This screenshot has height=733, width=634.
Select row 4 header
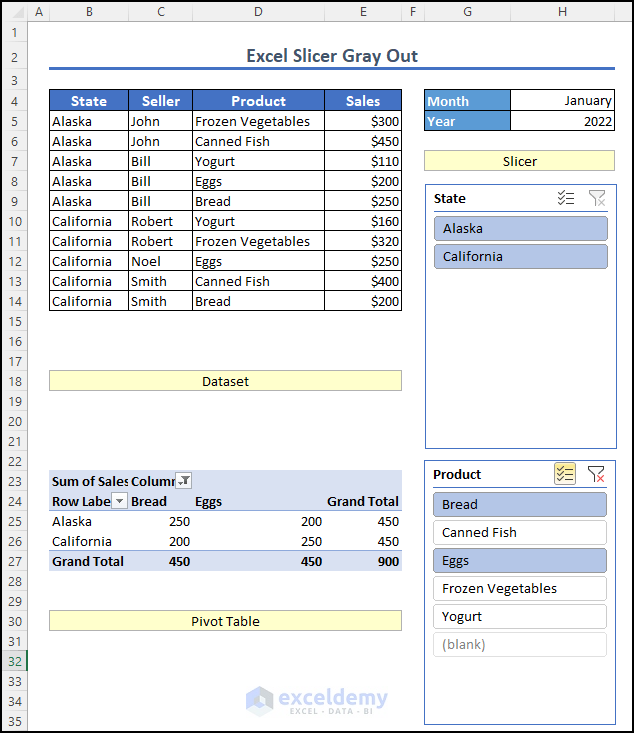[x=15, y=101]
